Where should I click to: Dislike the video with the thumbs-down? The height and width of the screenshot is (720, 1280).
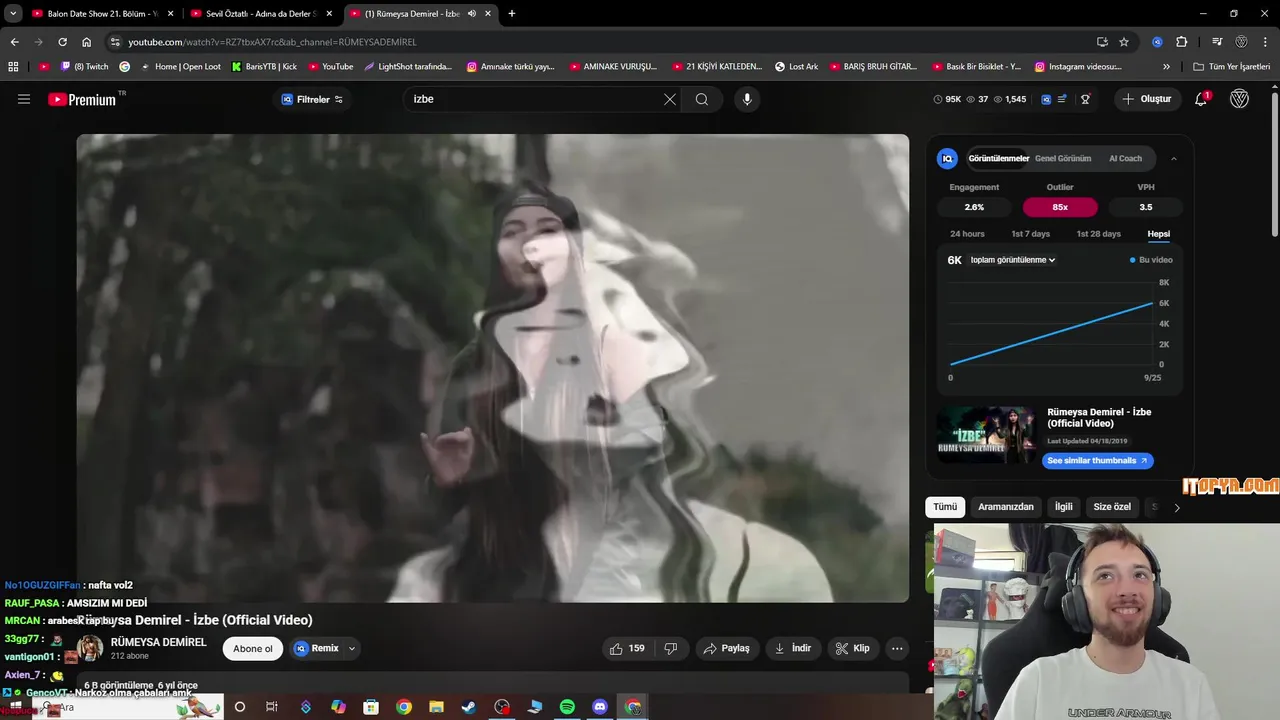671,648
